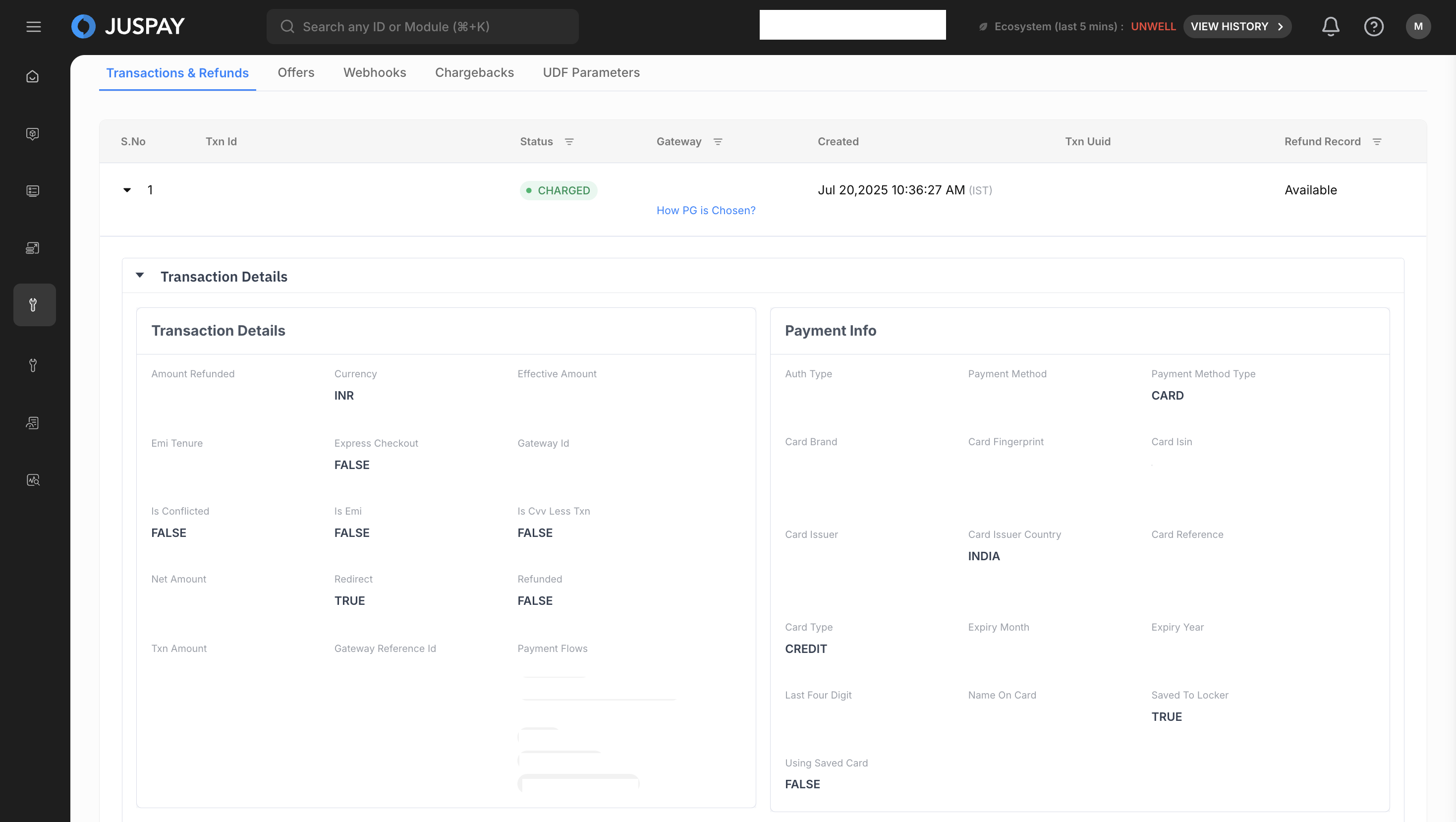The image size is (1456, 822).
Task: Select the highlighted wrench sidebar icon
Action: [x=34, y=305]
